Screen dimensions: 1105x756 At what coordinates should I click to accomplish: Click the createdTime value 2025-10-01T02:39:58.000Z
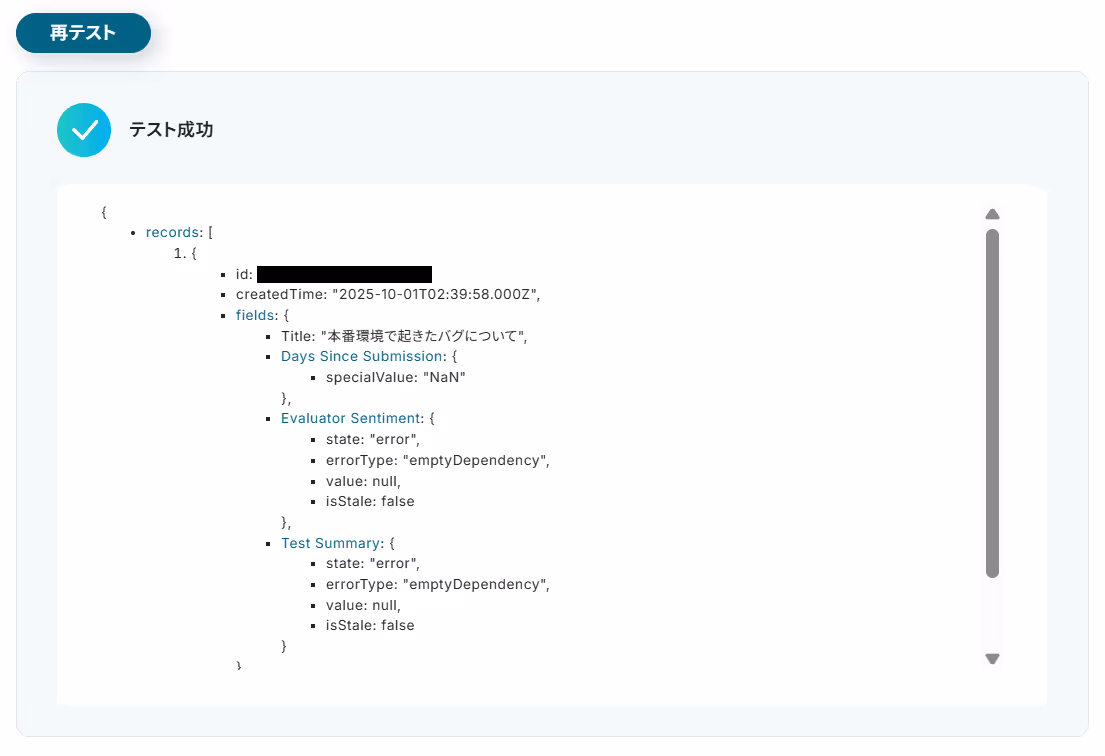click(x=436, y=295)
